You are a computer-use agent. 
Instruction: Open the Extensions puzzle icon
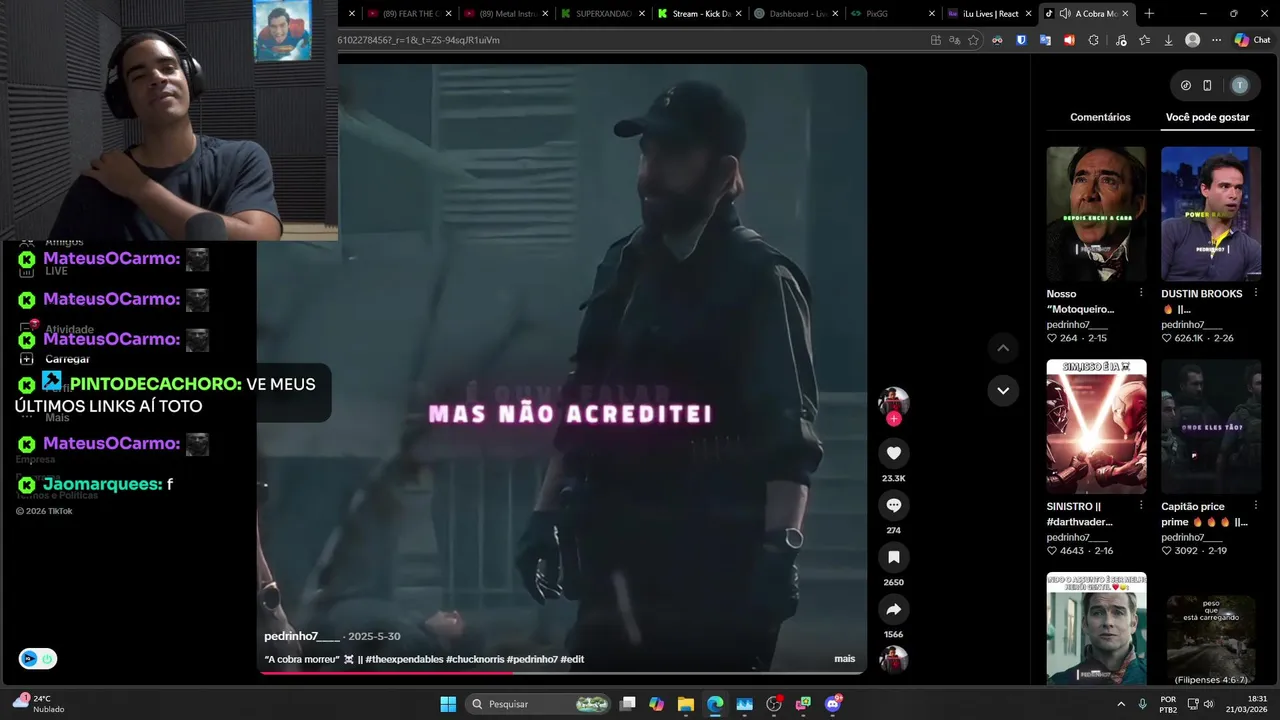1093,40
